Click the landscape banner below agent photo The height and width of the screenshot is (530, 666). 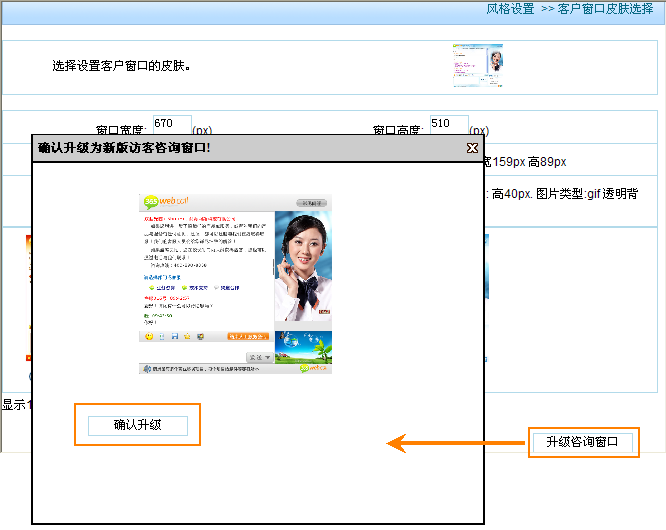(303, 345)
